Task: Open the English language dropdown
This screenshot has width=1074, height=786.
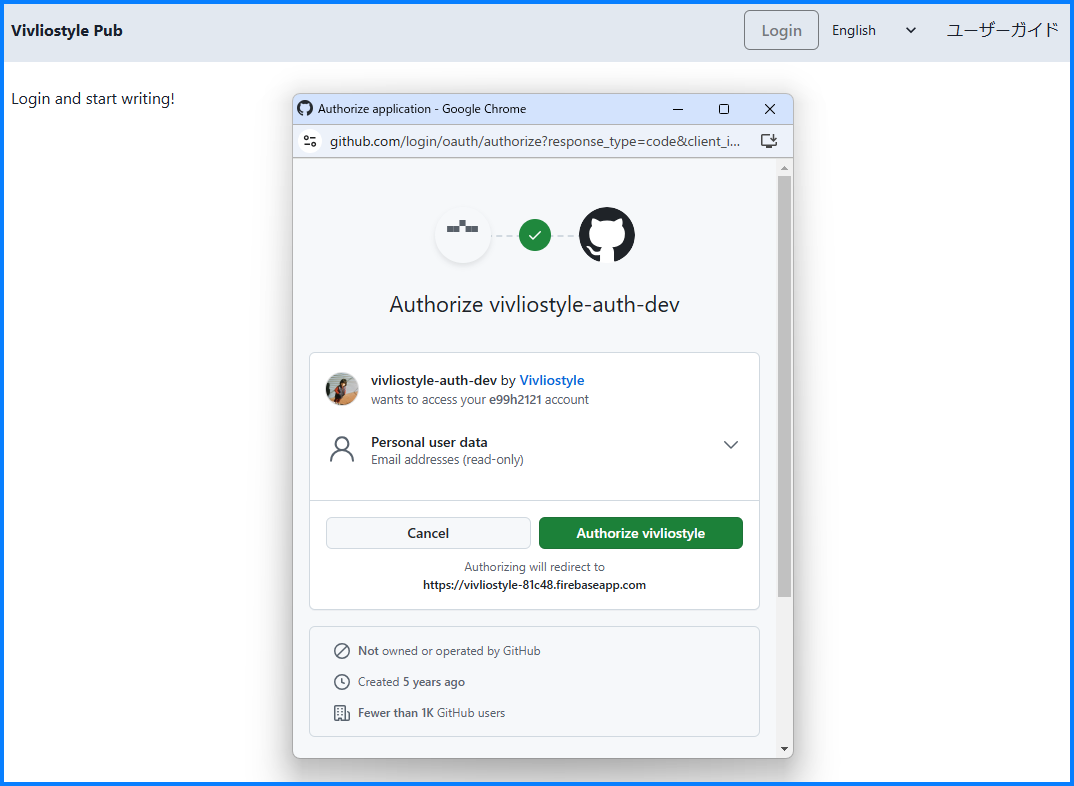Action: [873, 30]
